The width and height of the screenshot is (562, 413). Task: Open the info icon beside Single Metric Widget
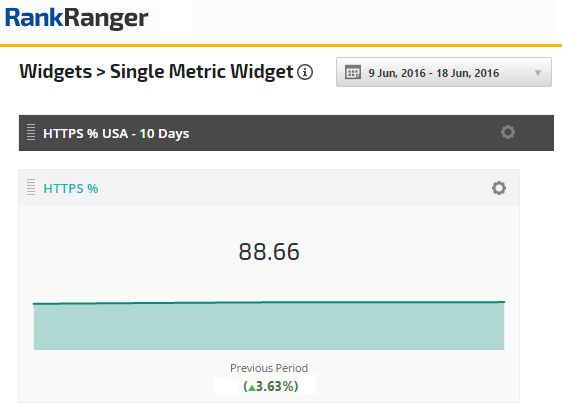305,72
